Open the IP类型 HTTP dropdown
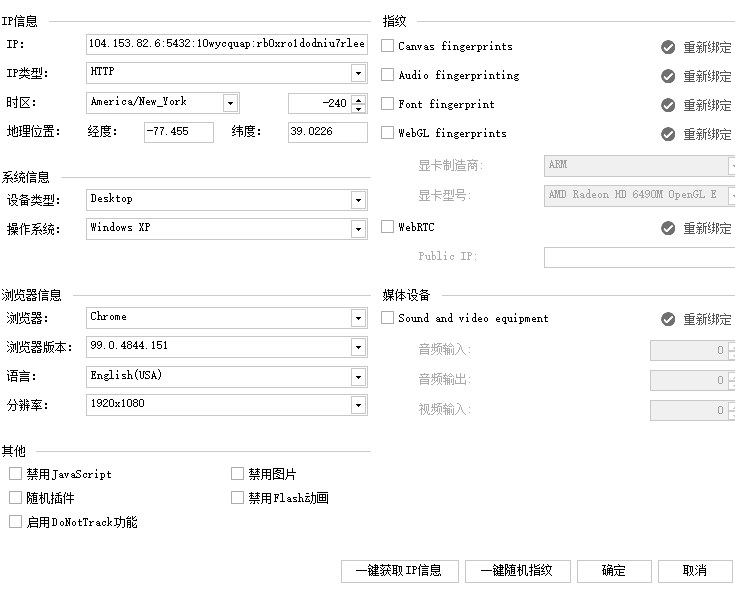This screenshot has height=593, width=735. pyautogui.click(x=359, y=73)
